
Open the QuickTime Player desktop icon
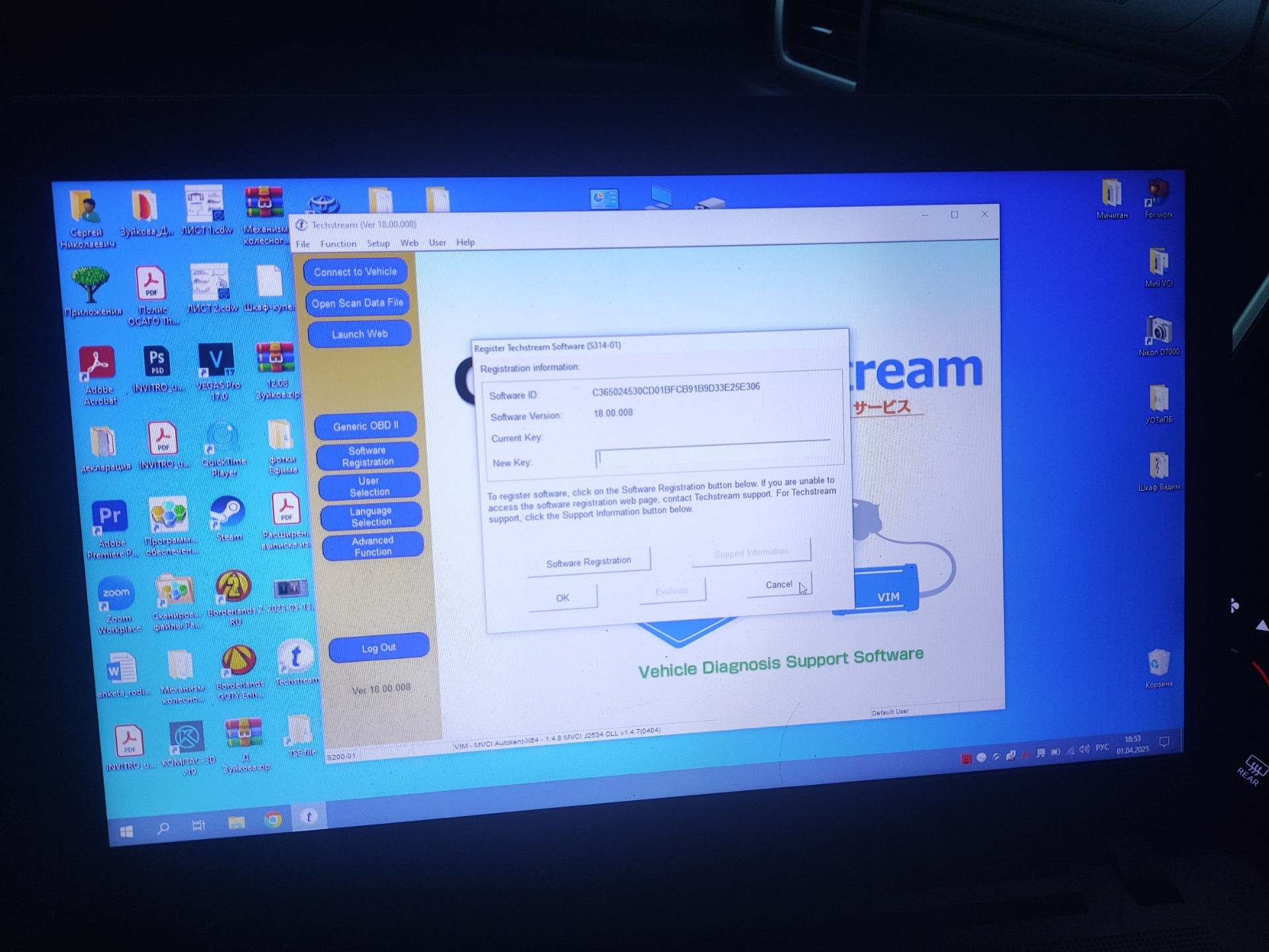point(222,437)
